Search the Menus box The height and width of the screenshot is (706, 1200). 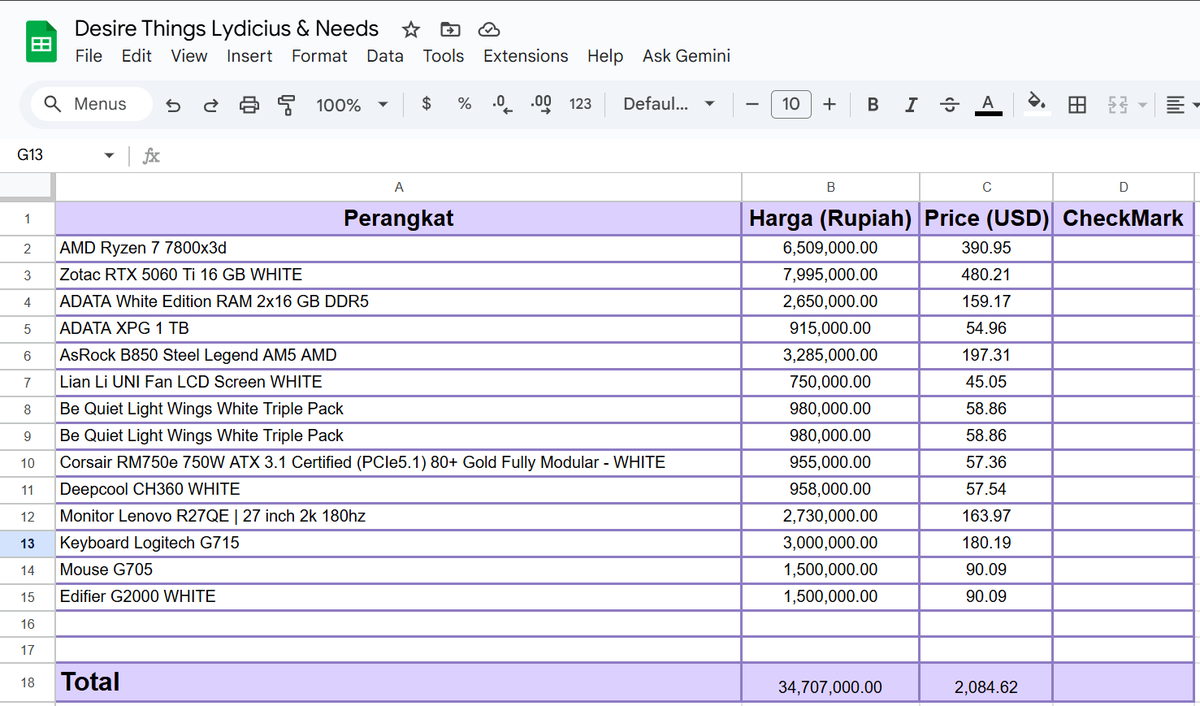[x=91, y=104]
